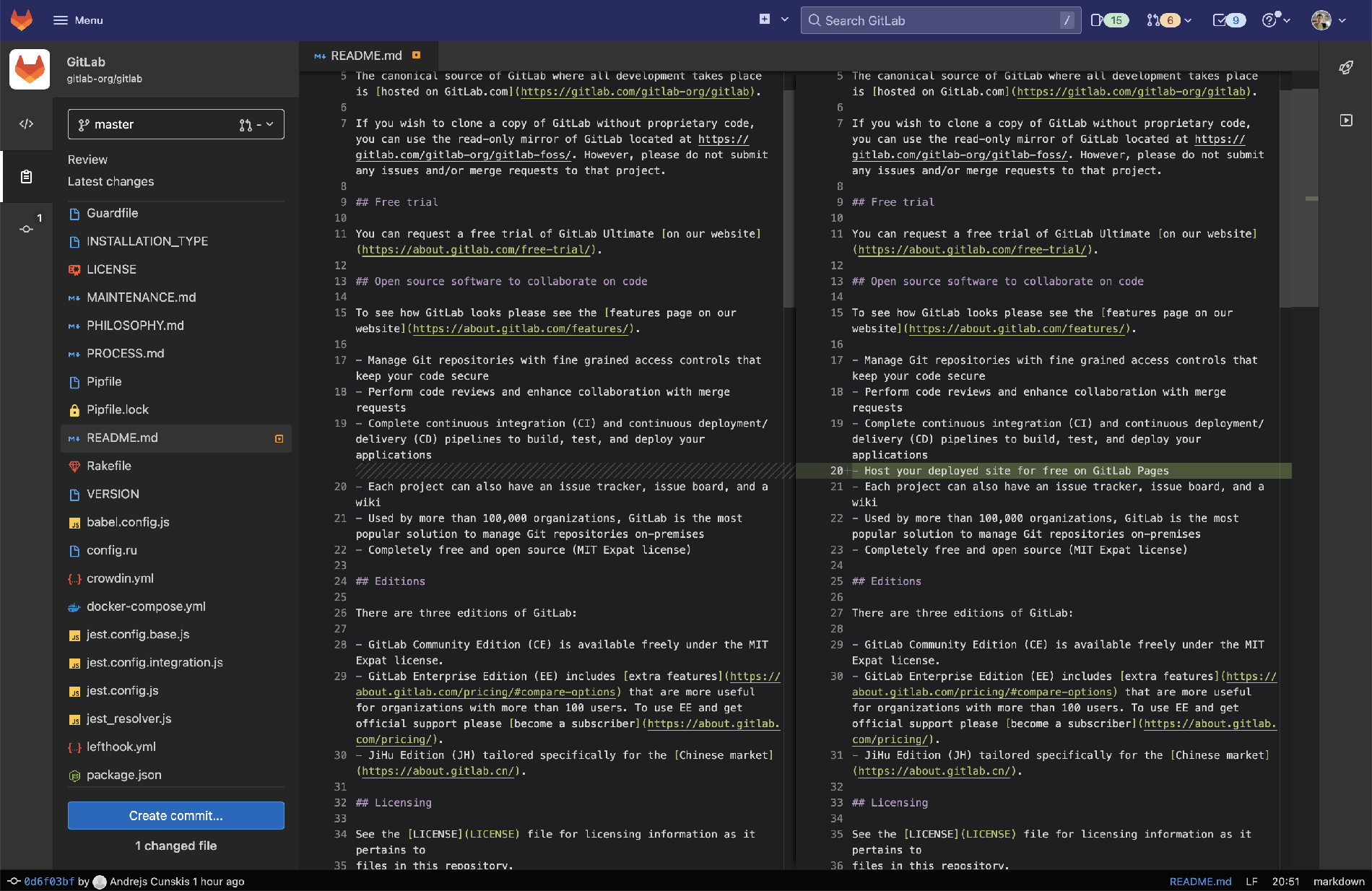The image size is (1372, 891).
Task: Click the create new plus icon
Action: [765, 19]
